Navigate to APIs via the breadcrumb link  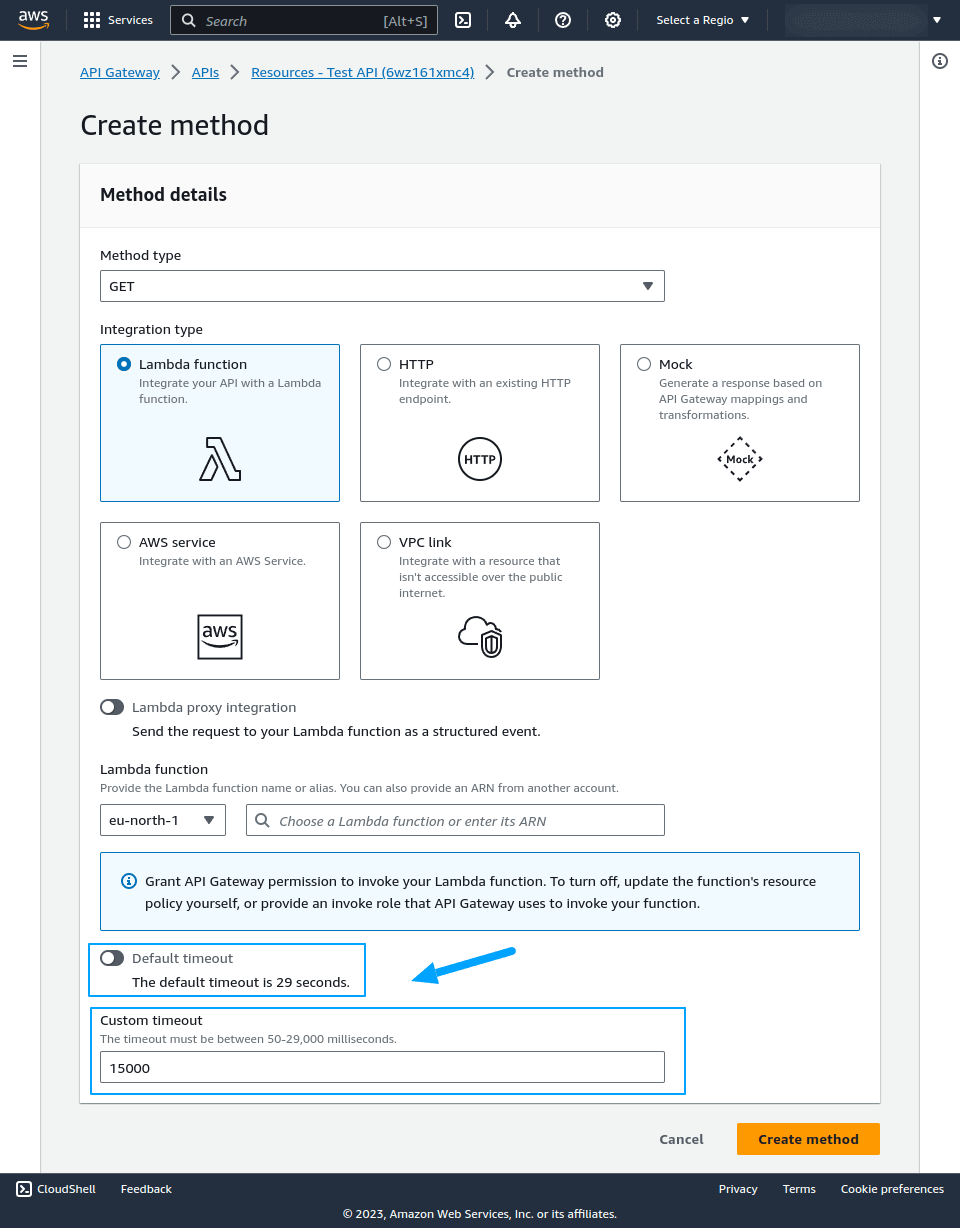click(205, 72)
